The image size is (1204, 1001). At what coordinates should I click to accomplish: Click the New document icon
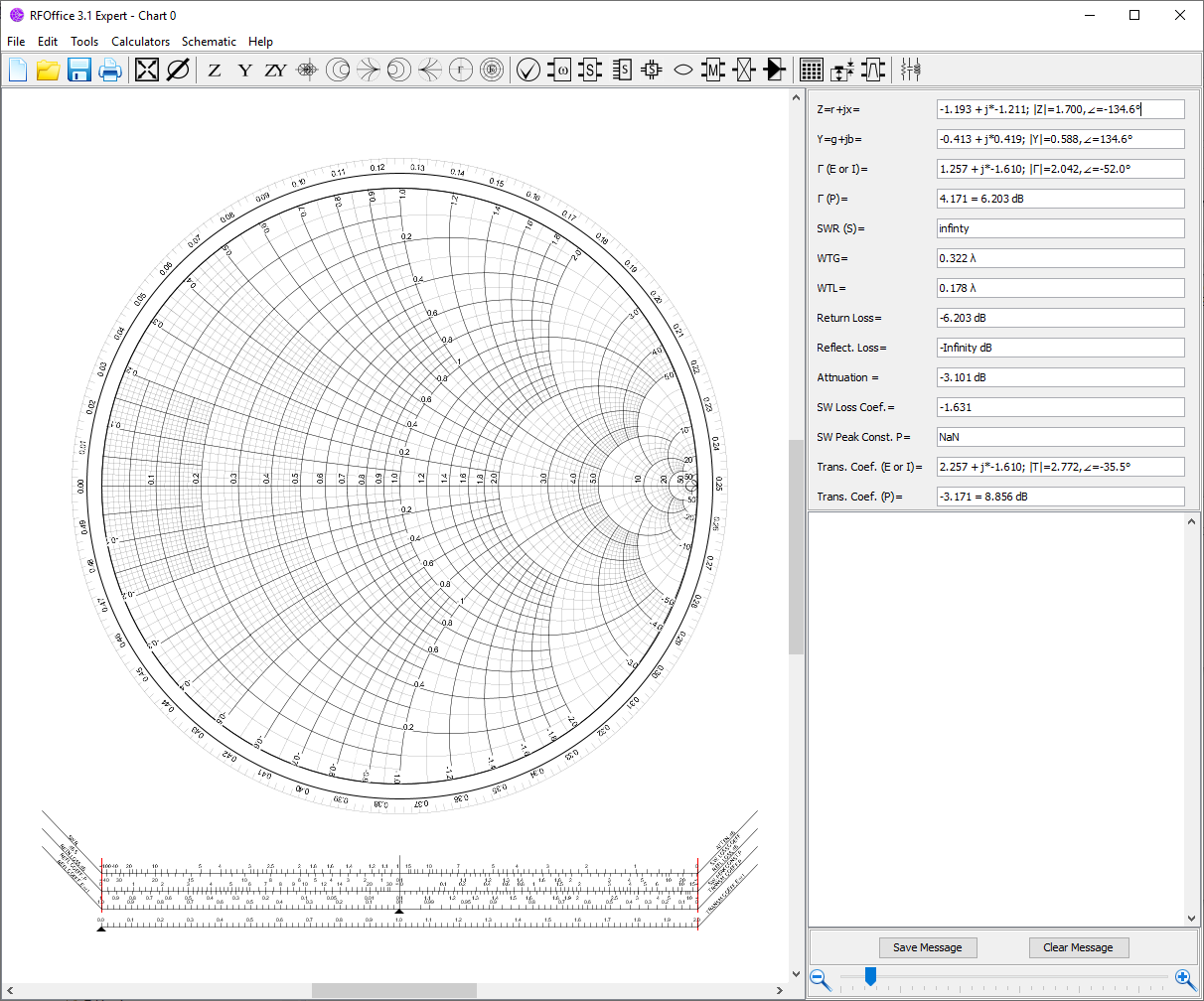(18, 70)
